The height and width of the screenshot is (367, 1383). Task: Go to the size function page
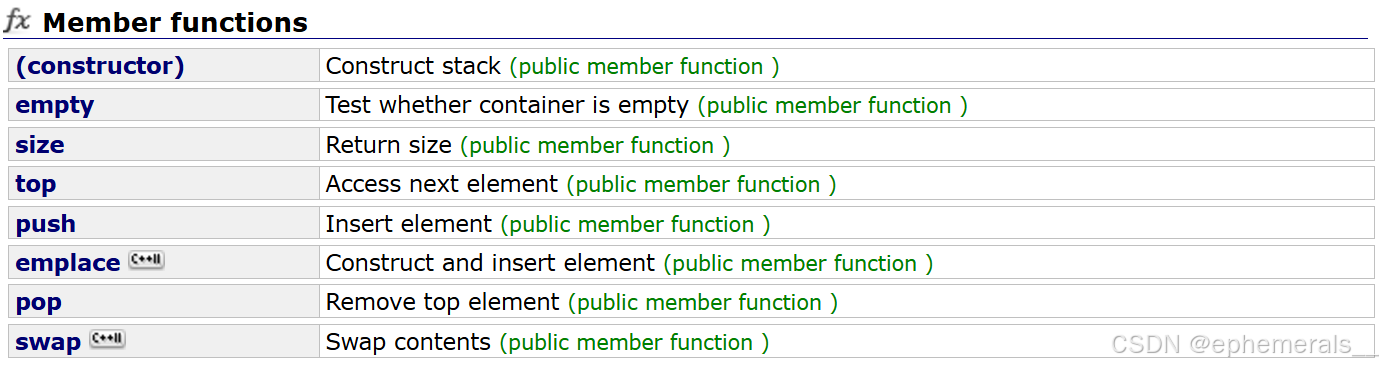click(40, 145)
